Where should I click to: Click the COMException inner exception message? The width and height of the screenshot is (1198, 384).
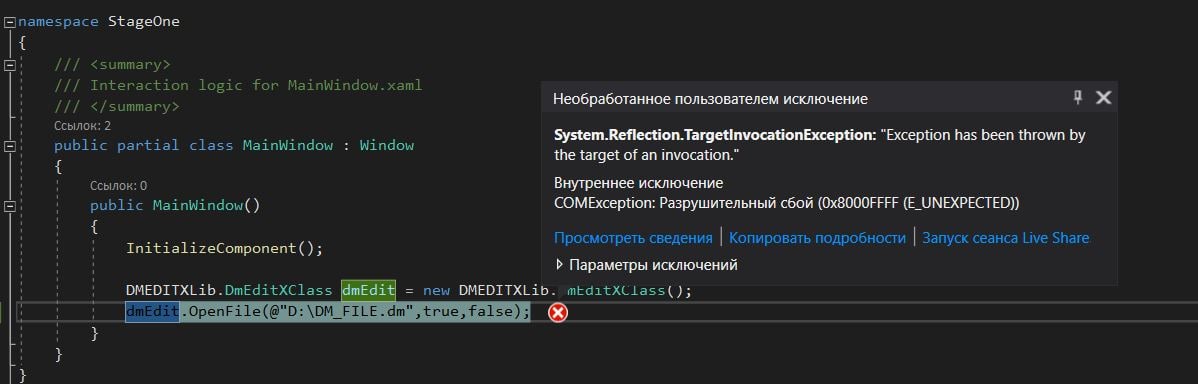click(x=786, y=203)
